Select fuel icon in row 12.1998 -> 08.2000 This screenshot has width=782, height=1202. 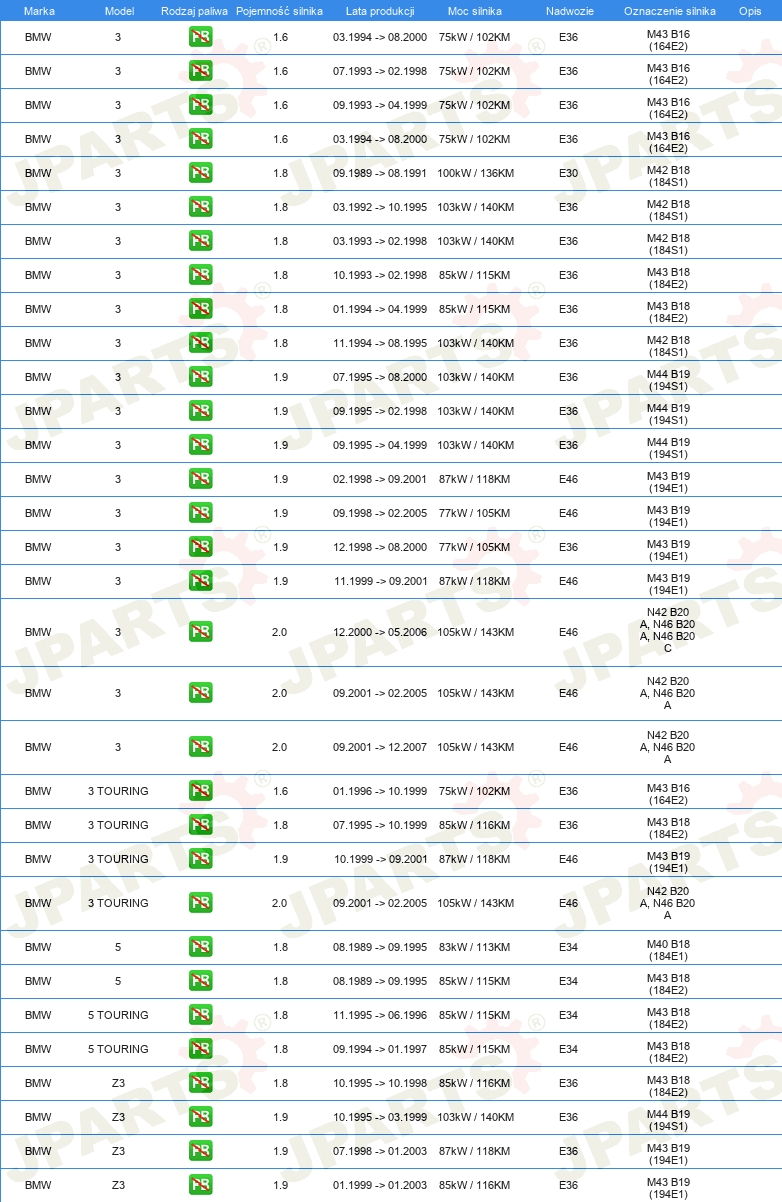point(200,548)
